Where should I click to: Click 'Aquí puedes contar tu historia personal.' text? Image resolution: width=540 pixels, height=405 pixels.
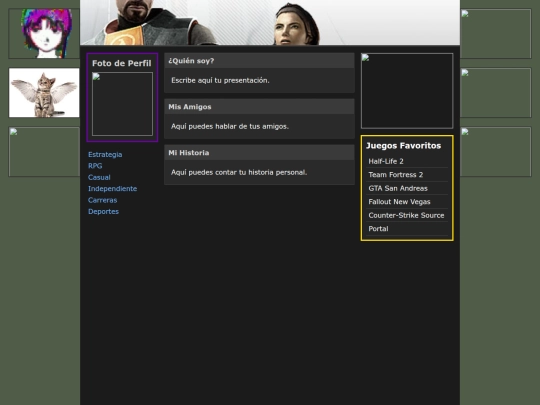coord(239,172)
